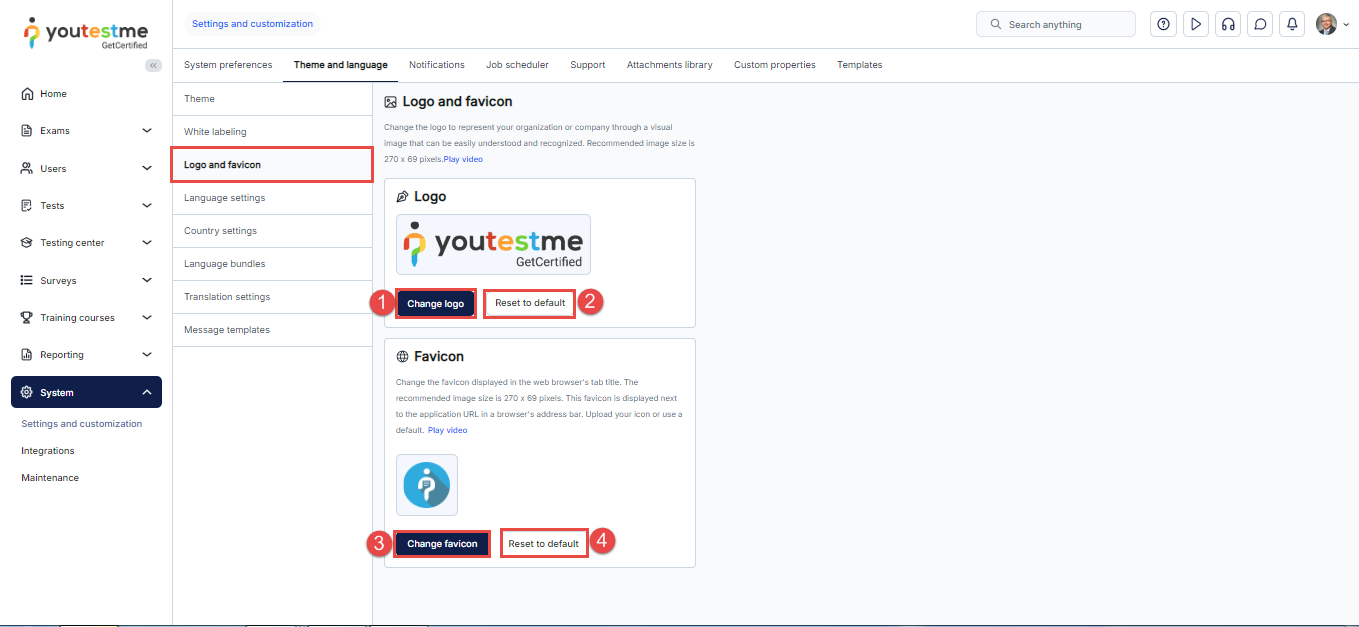The image size is (1359, 627).
Task: Open the headset support icon
Action: (x=1228, y=24)
